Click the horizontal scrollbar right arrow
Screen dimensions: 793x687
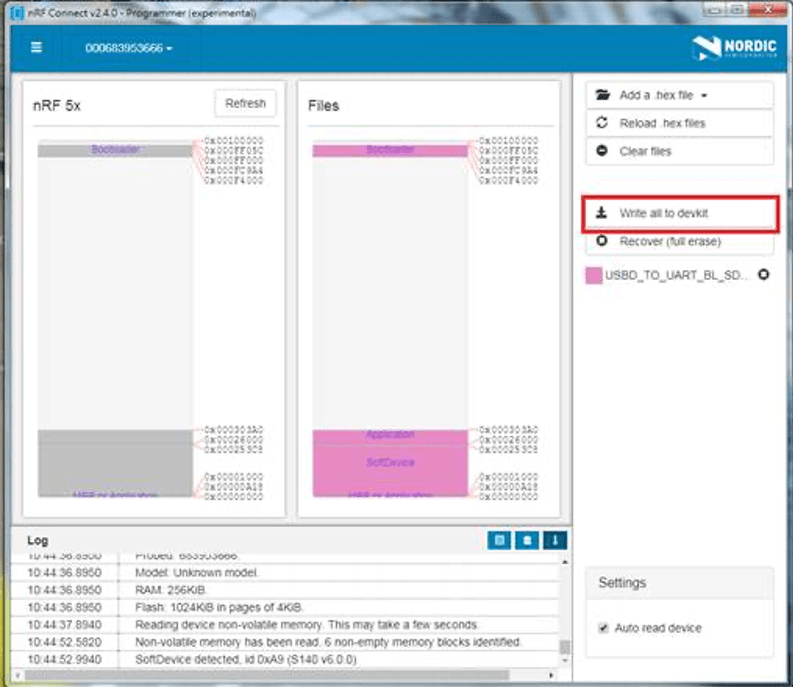pyautogui.click(x=551, y=675)
